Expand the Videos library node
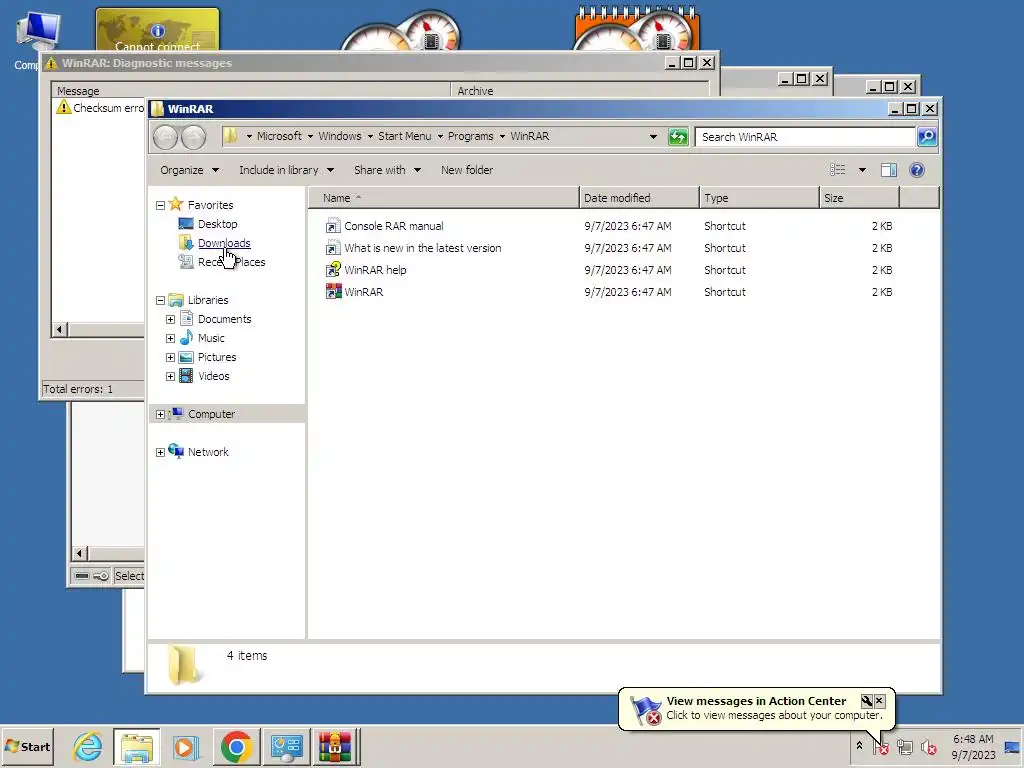Image resolution: width=1024 pixels, height=768 pixels. point(170,376)
